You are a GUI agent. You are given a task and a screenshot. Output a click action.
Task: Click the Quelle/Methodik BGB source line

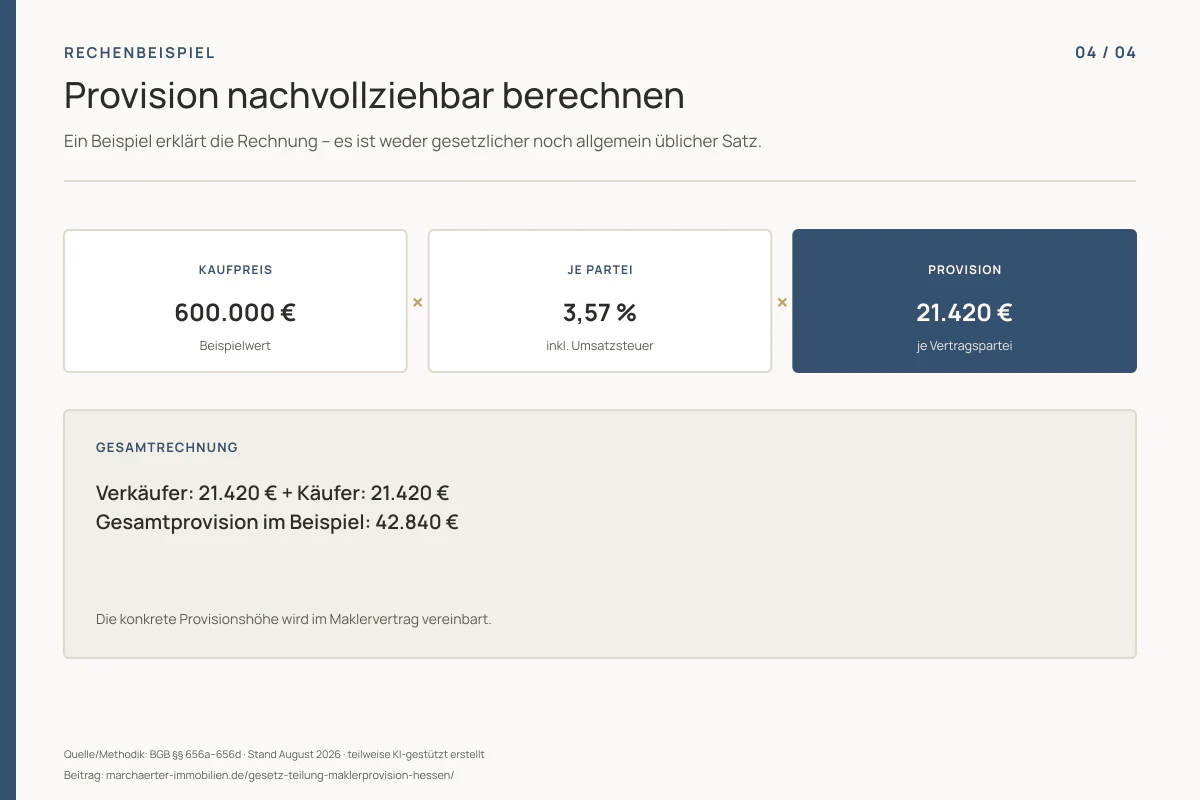[274, 754]
